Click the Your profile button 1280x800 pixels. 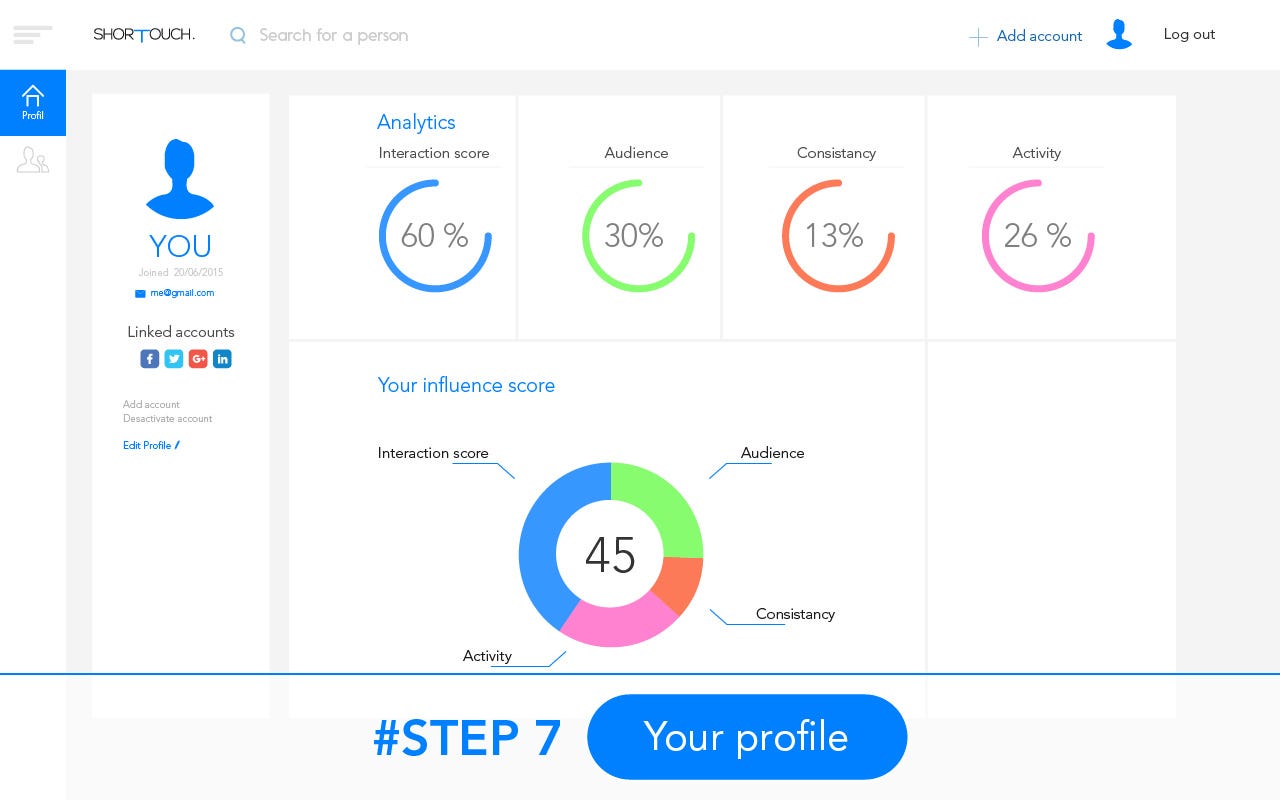click(747, 737)
